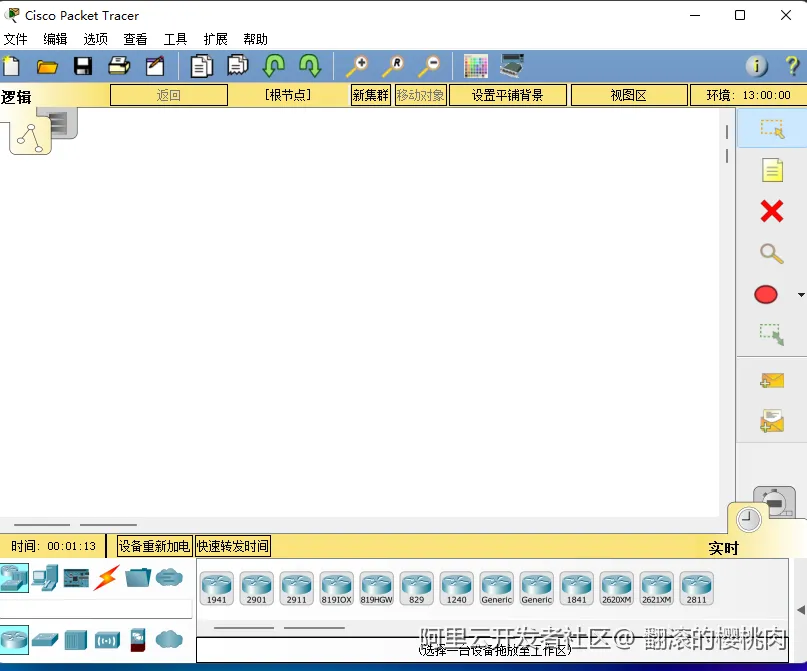Paste using the toolbar paste icon
This screenshot has height=671, width=807.
coord(238,66)
